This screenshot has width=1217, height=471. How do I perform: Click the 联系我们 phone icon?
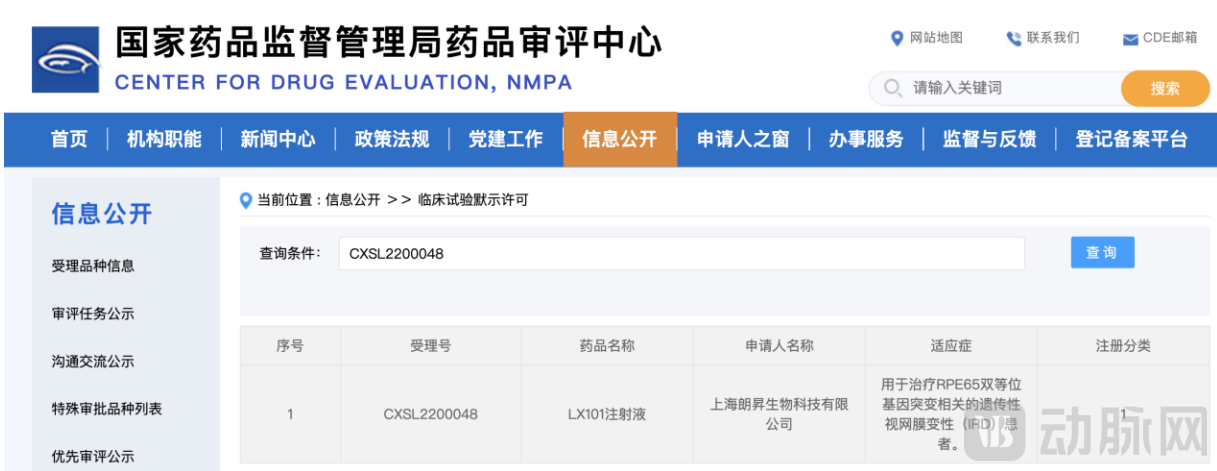pyautogui.click(x=1013, y=38)
